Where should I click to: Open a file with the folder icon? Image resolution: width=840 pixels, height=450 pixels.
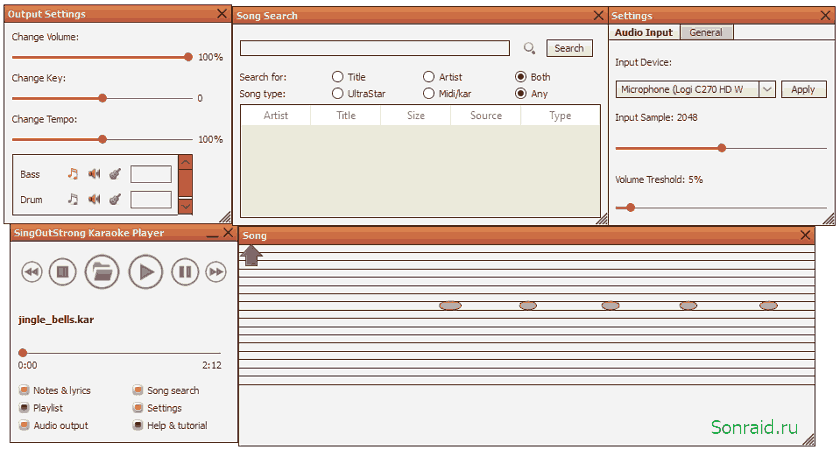tap(102, 272)
